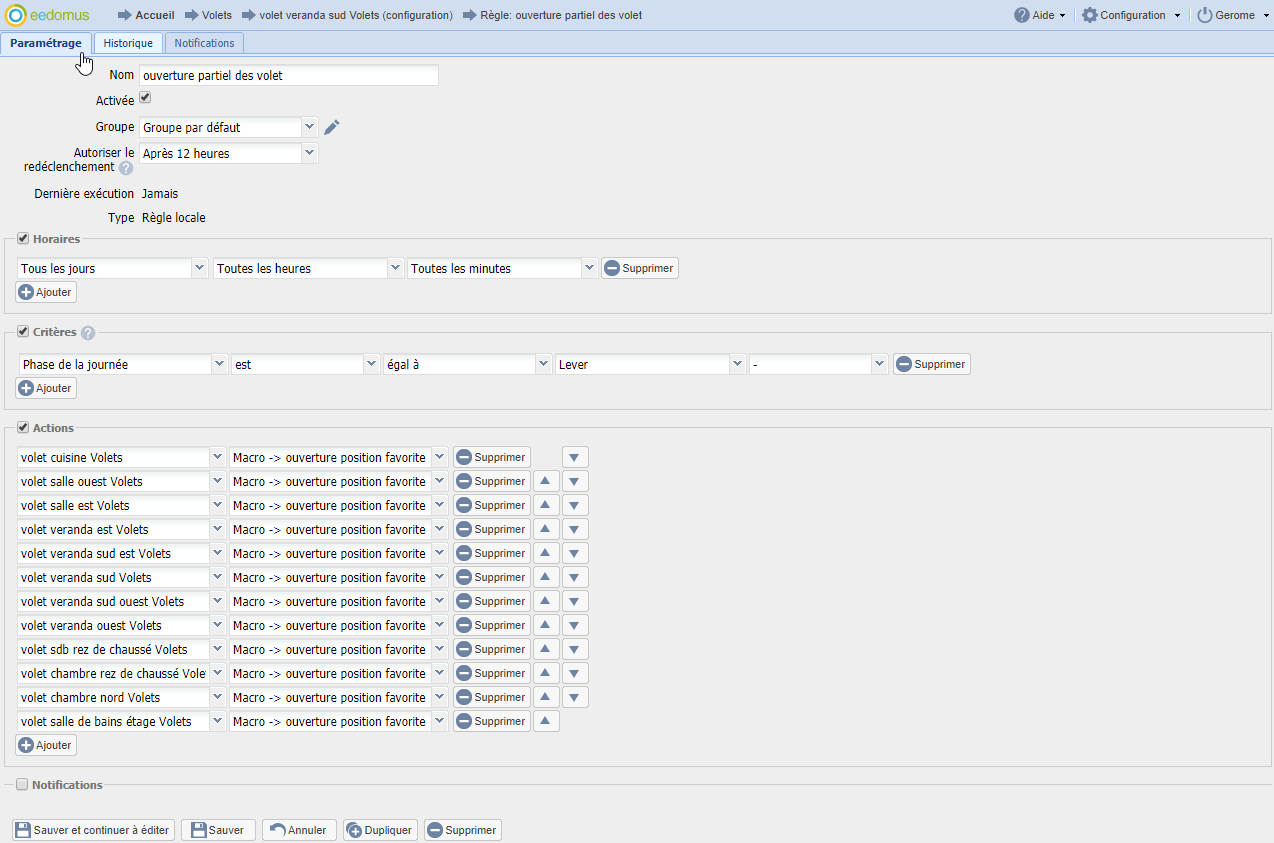Viewport: 1274px width, 843px height.
Task: Move volet veranda sud Volets action up
Action: [546, 578]
